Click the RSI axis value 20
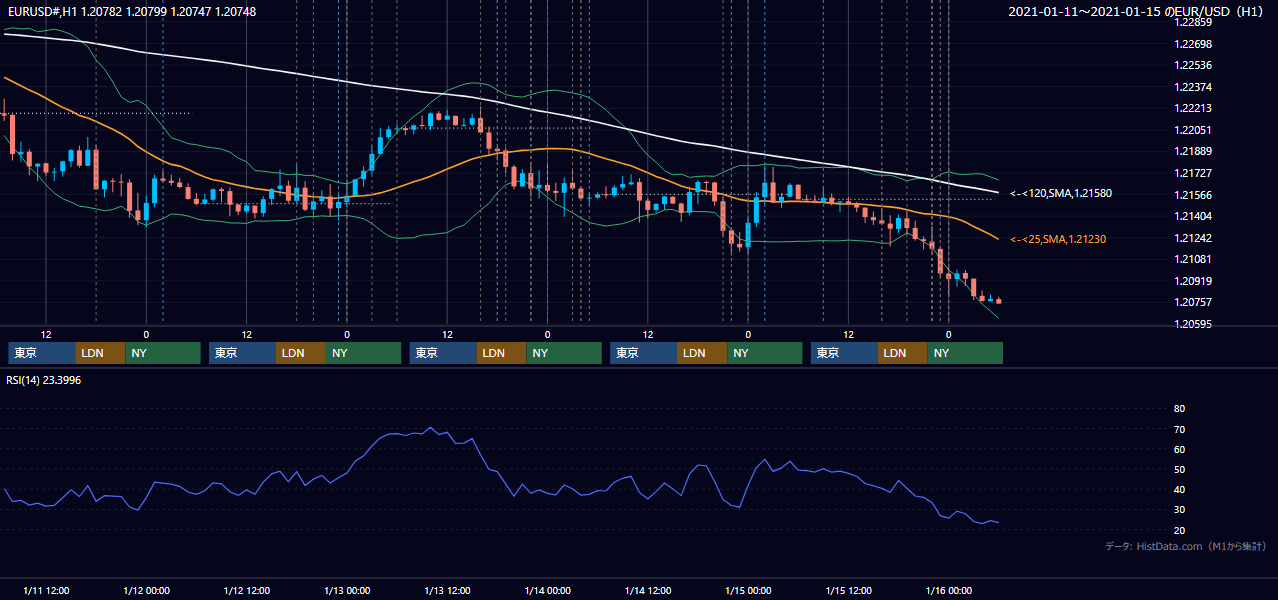 pos(1179,530)
